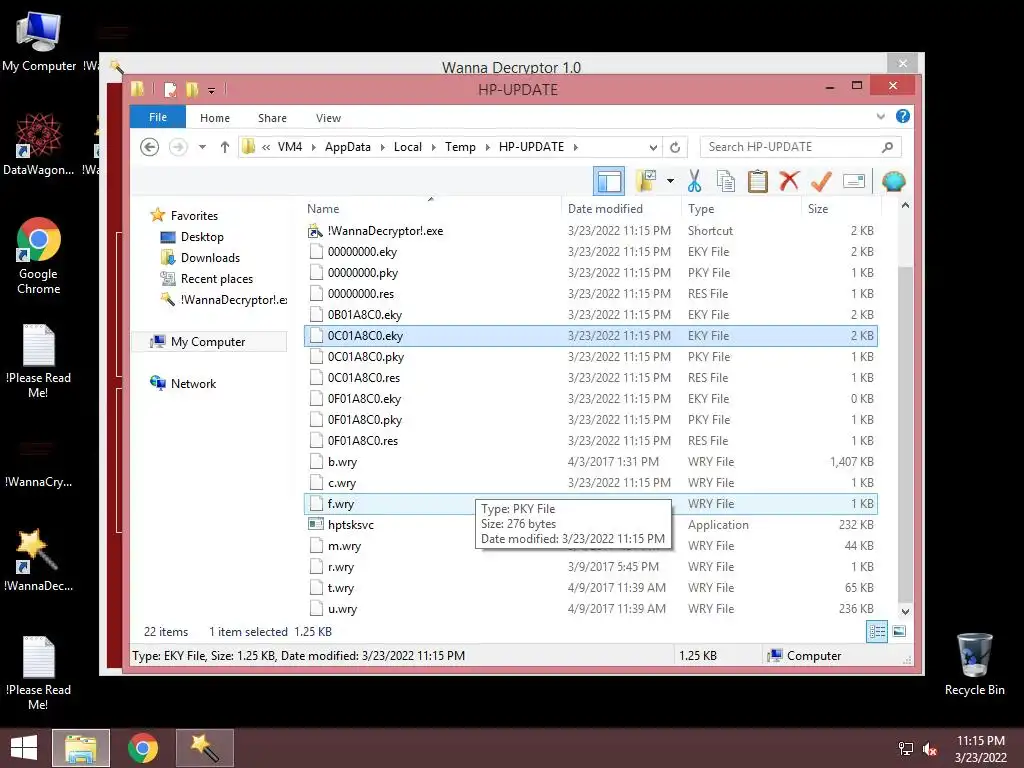
Task: Select the Google Chrome desktop shortcut
Action: pyautogui.click(x=39, y=255)
